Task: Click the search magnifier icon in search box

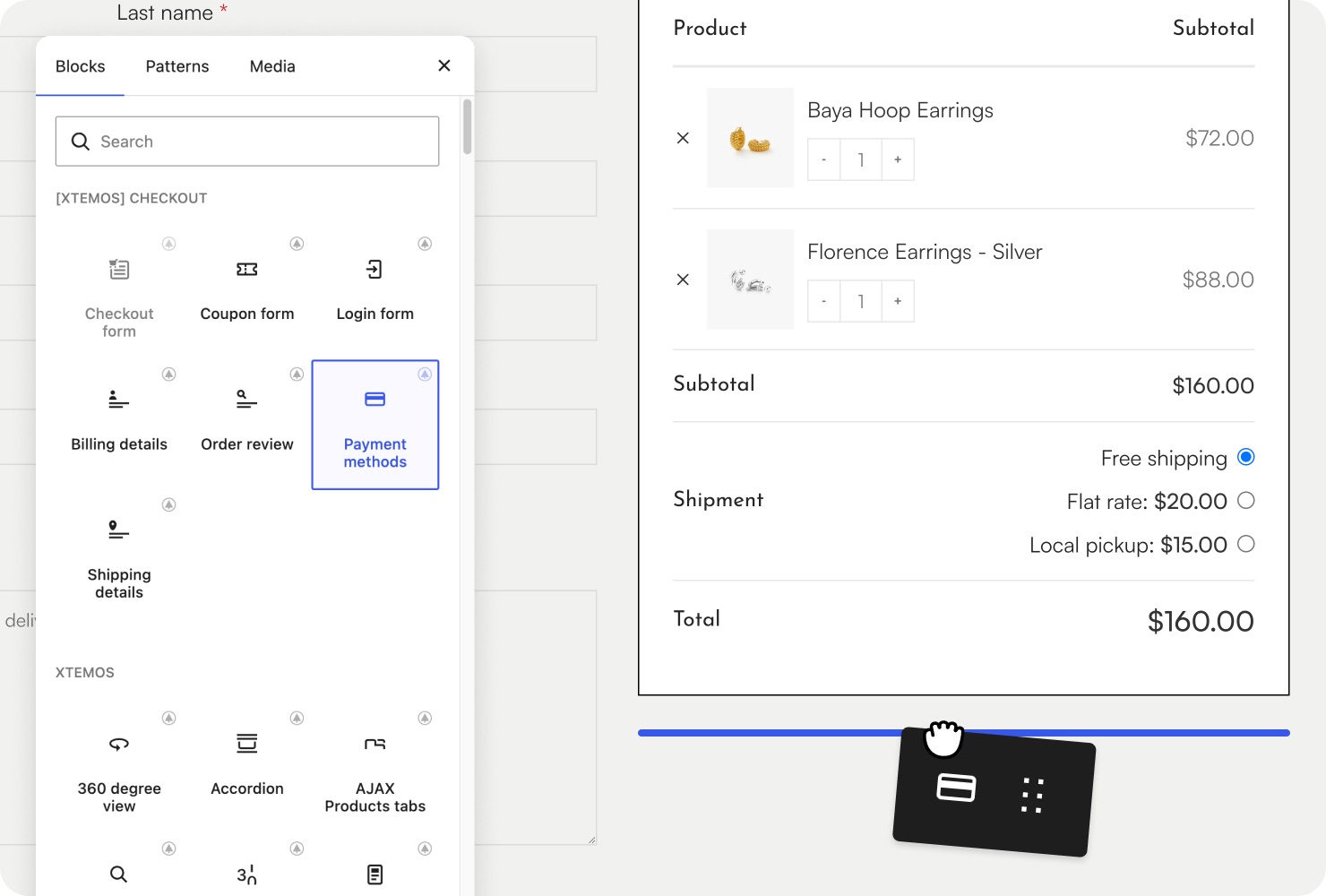Action: (81, 142)
